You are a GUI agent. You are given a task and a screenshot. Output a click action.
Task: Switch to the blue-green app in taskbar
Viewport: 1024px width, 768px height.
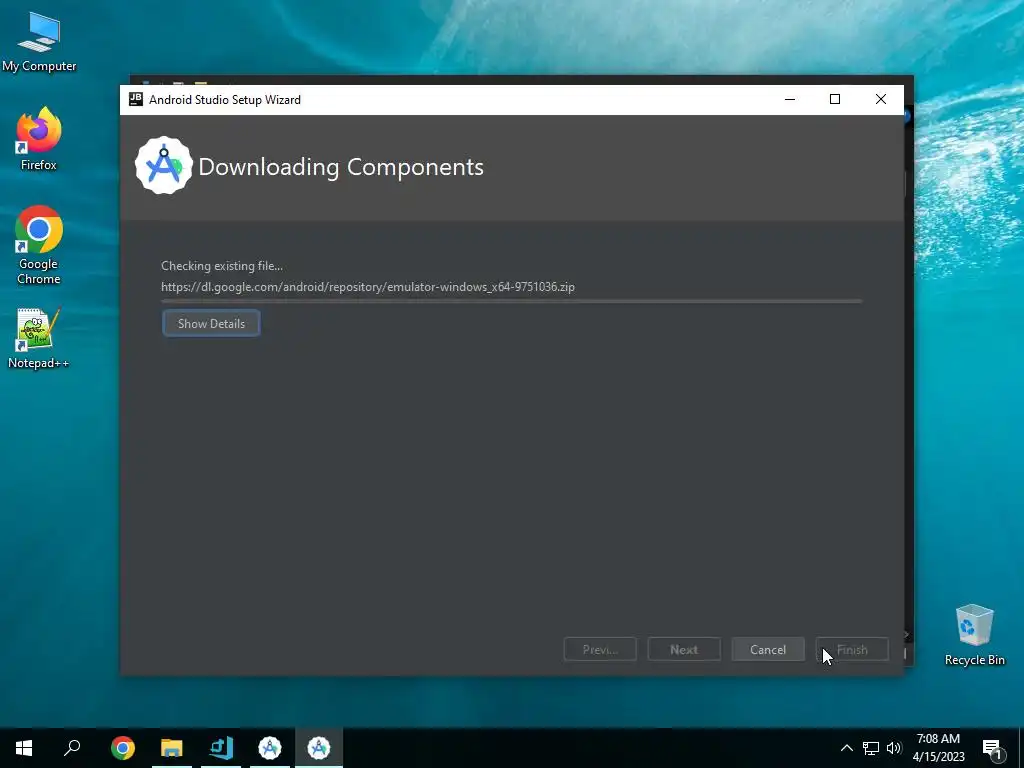pos(221,748)
